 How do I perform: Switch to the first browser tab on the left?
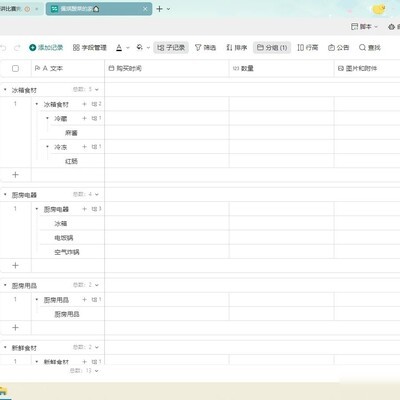20,9
